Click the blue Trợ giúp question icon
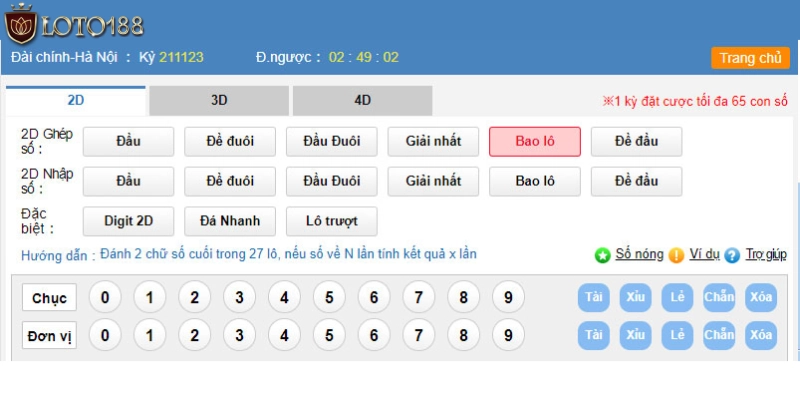The width and height of the screenshot is (800, 400). 732,255
